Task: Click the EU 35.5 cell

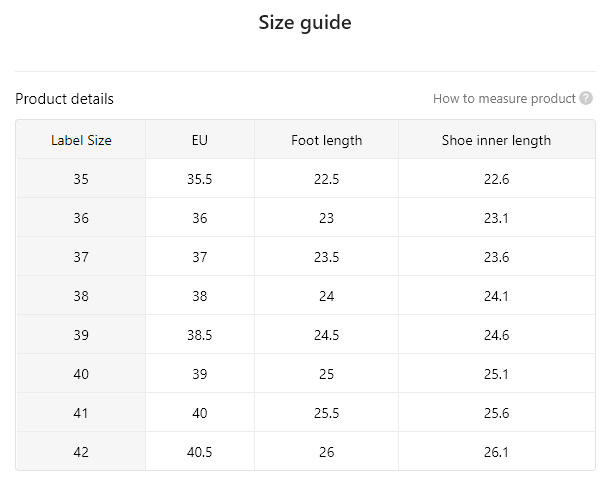Action: 200,179
